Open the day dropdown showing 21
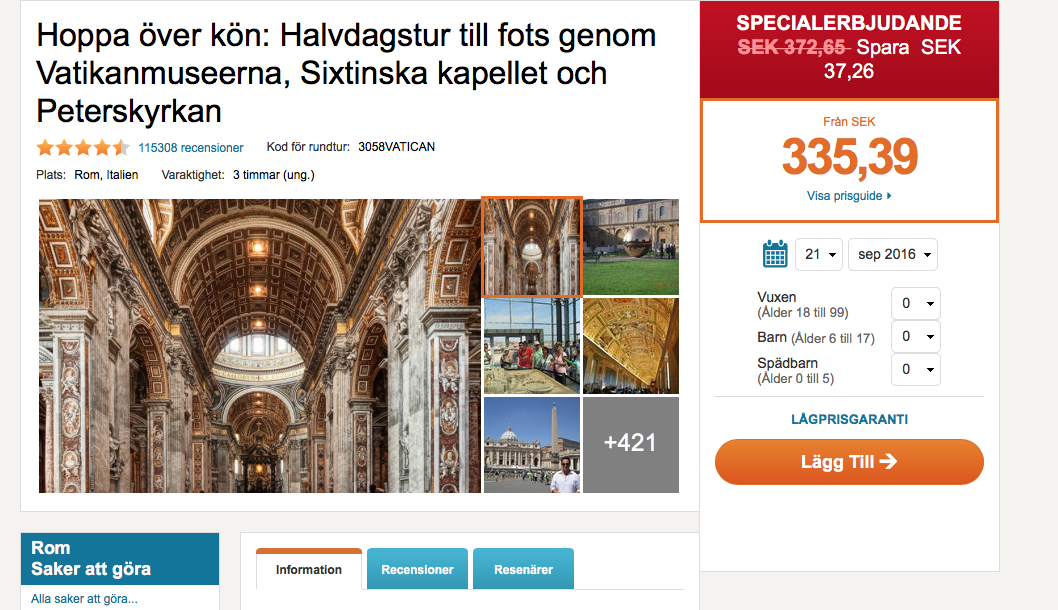1058x610 pixels. (819, 254)
